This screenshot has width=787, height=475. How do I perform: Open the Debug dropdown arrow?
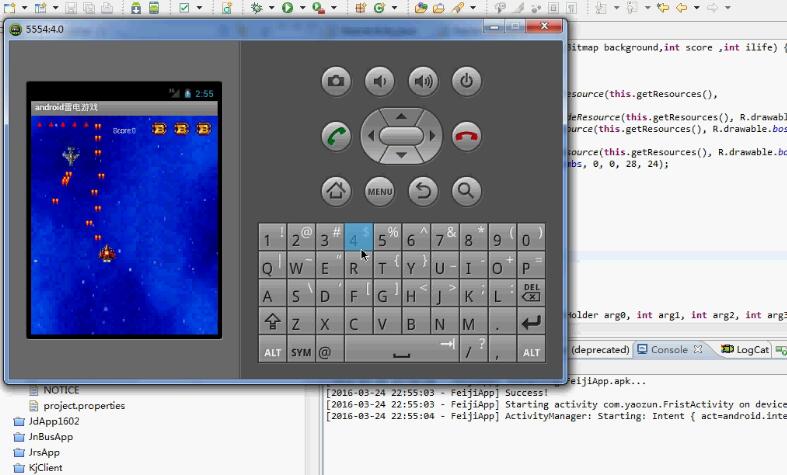click(272, 8)
